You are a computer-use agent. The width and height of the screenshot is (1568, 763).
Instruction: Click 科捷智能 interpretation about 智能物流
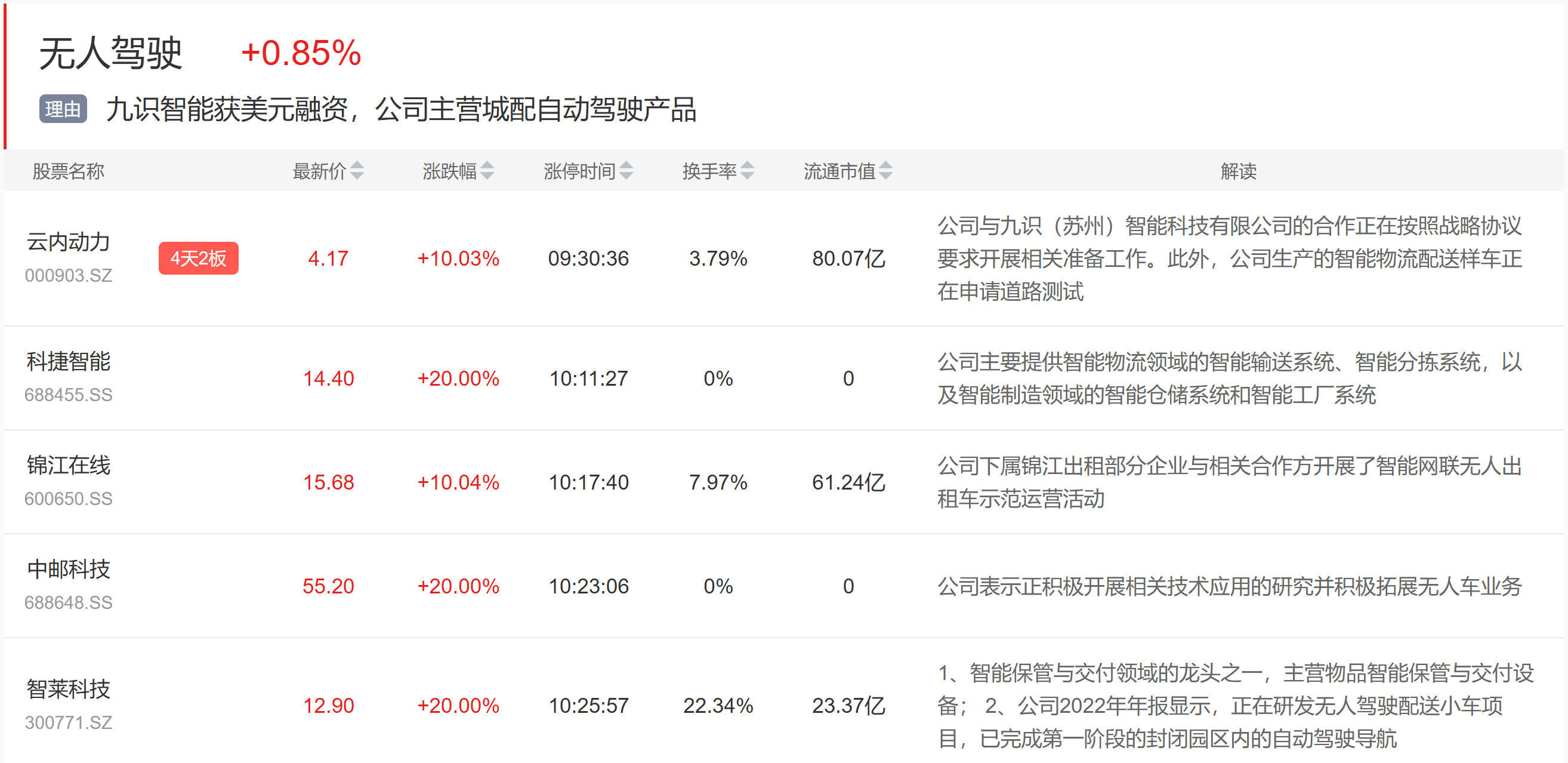1229,378
